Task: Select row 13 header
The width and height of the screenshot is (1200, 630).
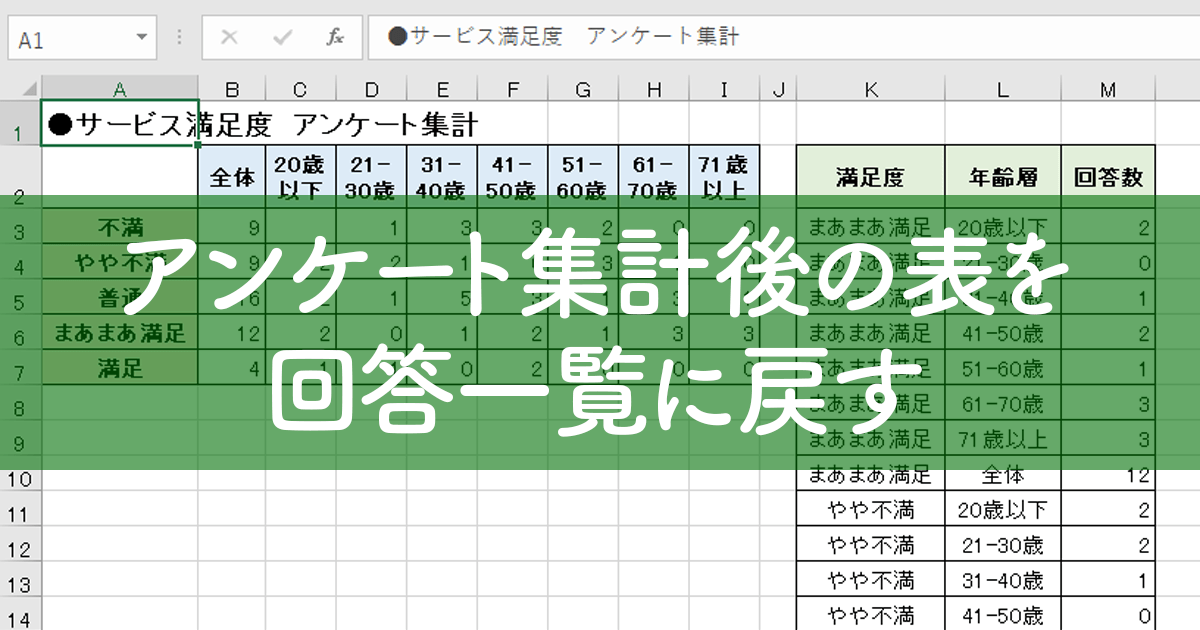Action: pyautogui.click(x=20, y=581)
